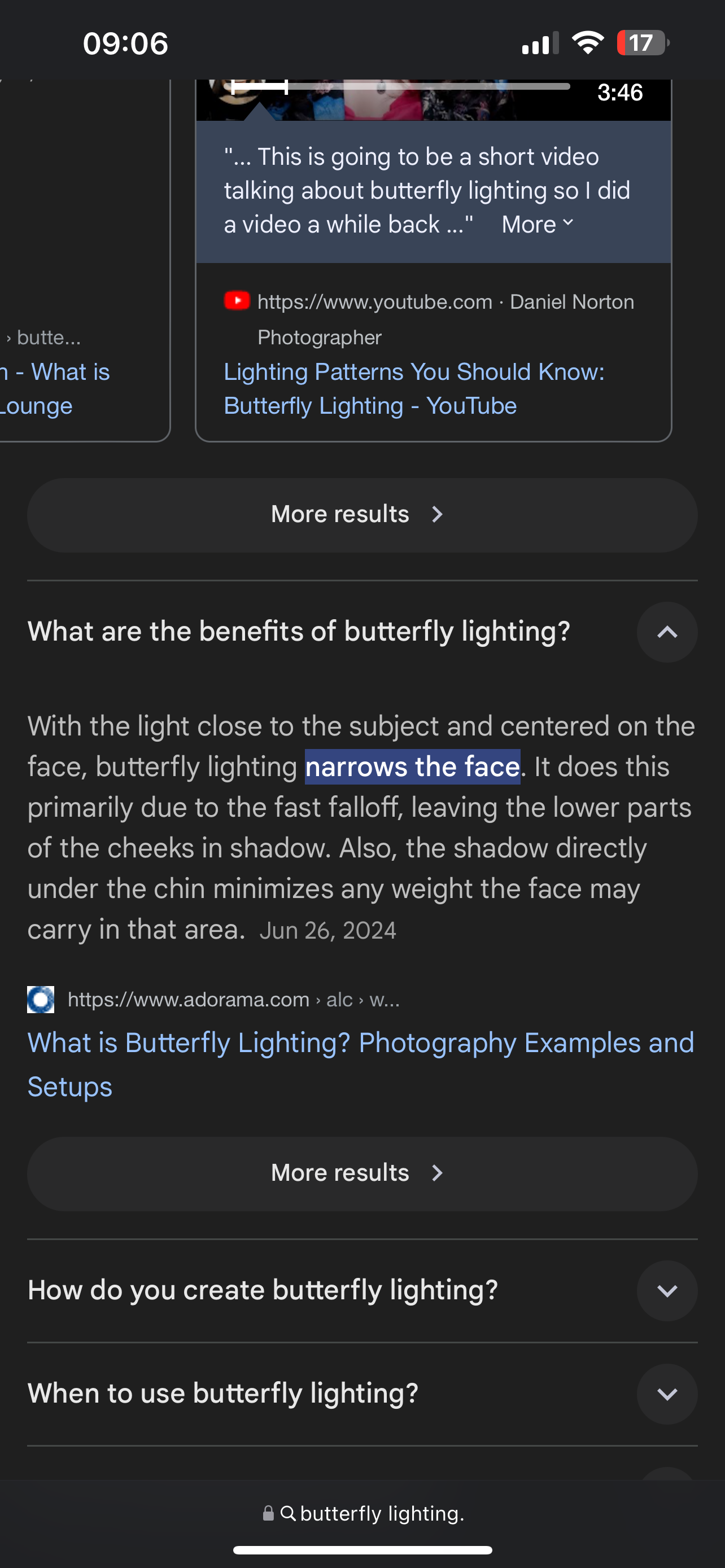Expand "How do you create butterfly lighting?"
This screenshot has height=1568, width=725.
(x=667, y=1290)
